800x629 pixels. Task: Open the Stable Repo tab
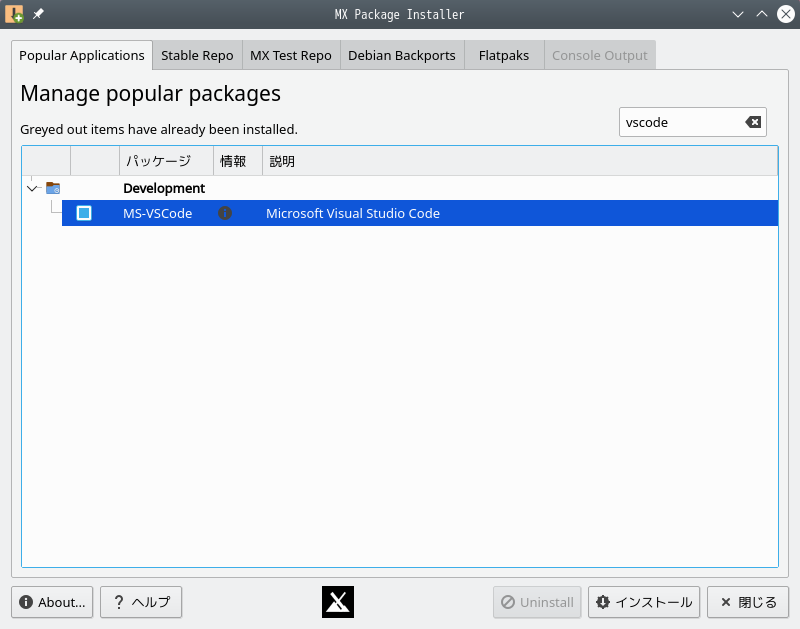[x=197, y=55]
